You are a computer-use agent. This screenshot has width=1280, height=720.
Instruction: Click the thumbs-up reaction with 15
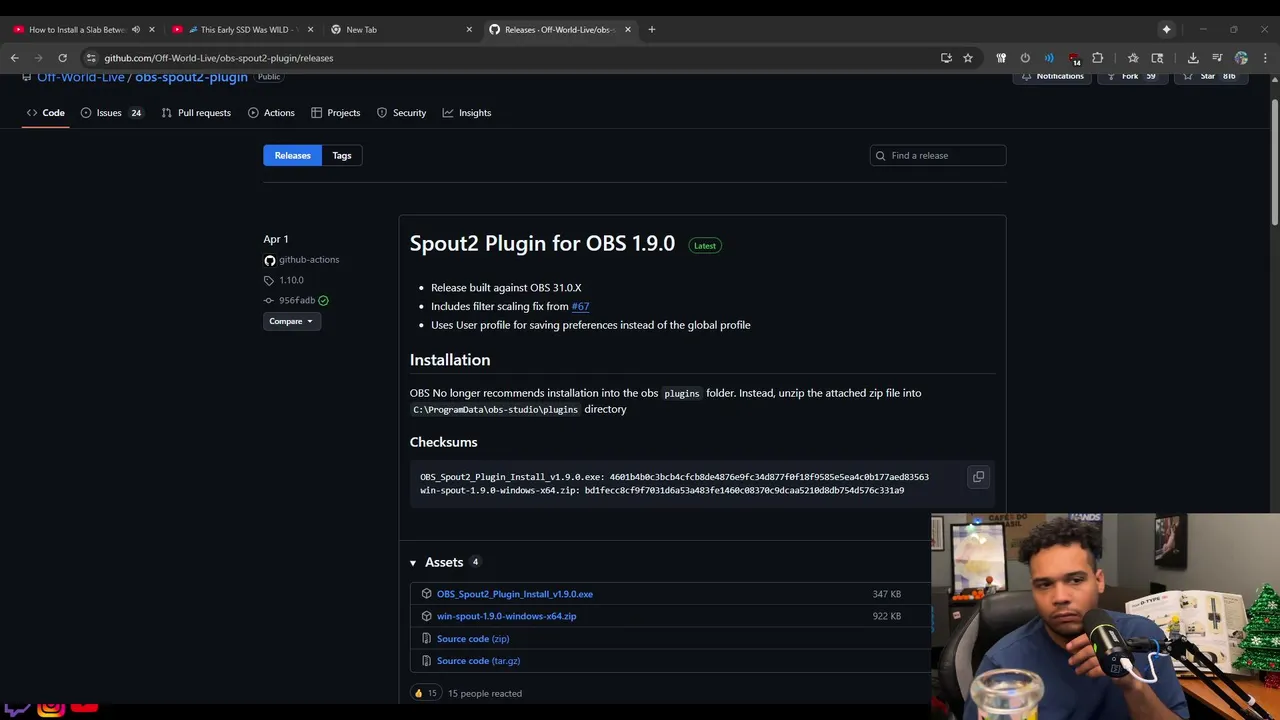coord(426,693)
